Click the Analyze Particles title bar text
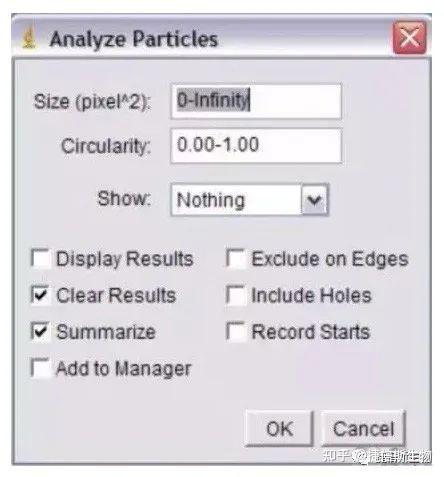This screenshot has width=444, height=477. pos(133,39)
